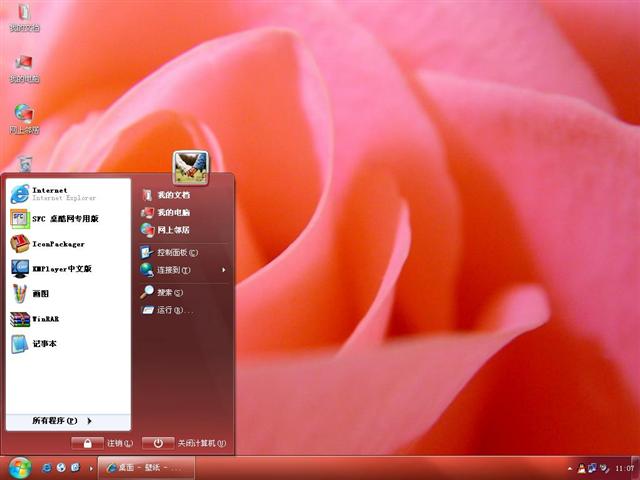This screenshot has height=480, width=640.
Task: Select the 网上邻居 desktop icon
Action: (x=24, y=117)
